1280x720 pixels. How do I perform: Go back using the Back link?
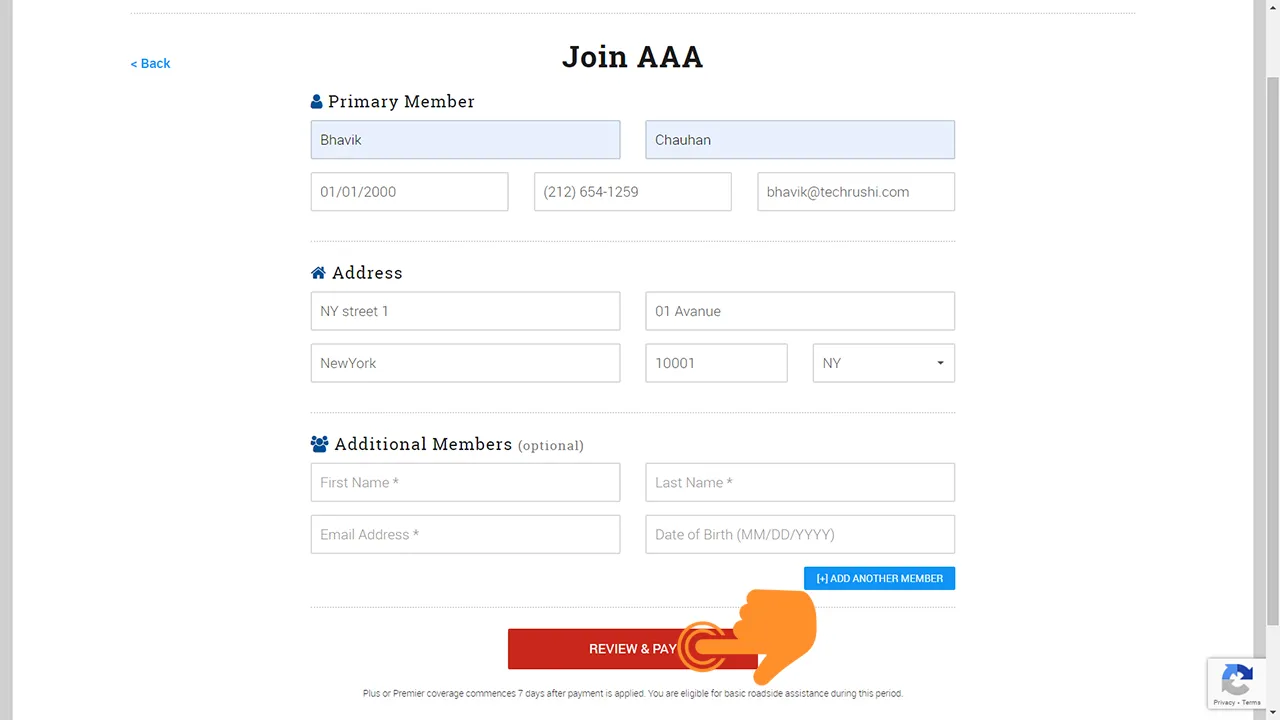pyautogui.click(x=150, y=63)
